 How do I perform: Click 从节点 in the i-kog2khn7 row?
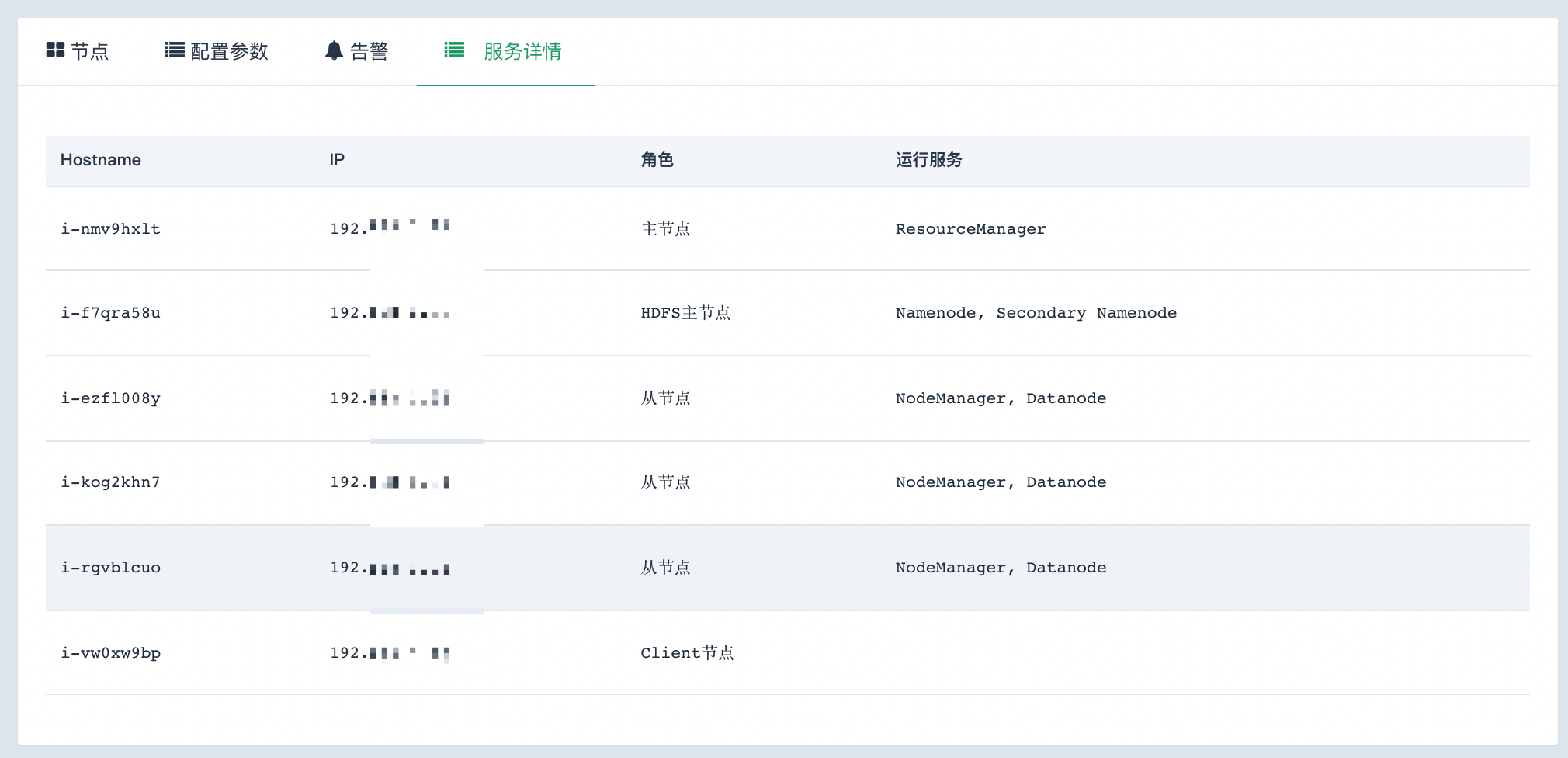(x=665, y=482)
